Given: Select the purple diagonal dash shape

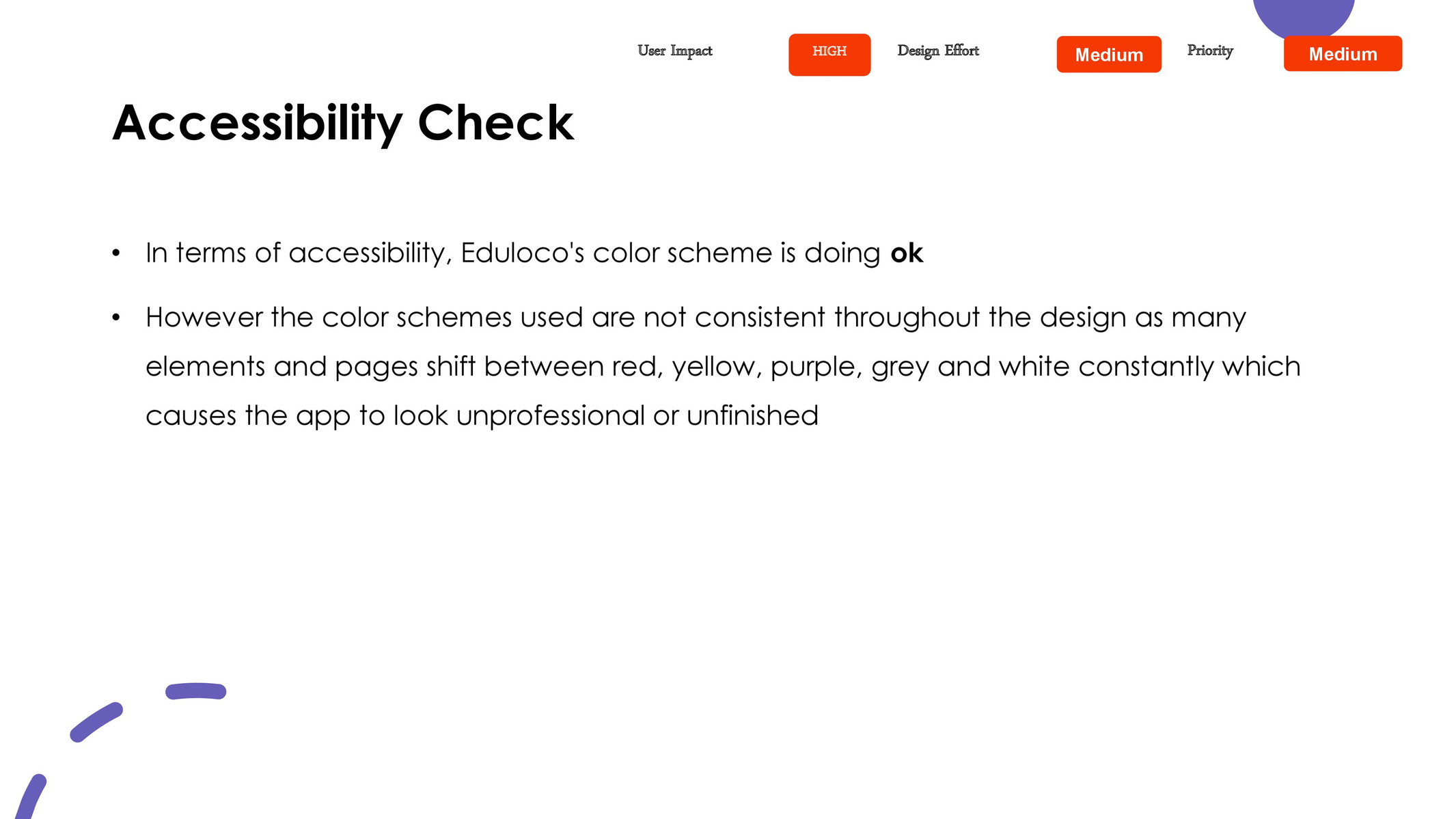Looking at the screenshot, I should (96, 722).
